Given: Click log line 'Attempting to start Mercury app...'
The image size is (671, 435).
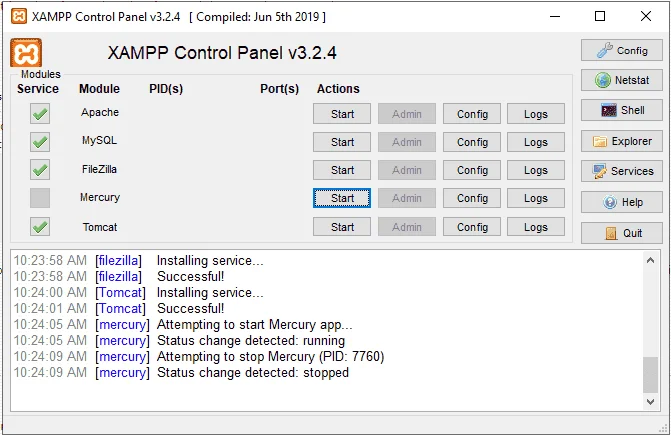Looking at the screenshot, I should [x=255, y=325].
